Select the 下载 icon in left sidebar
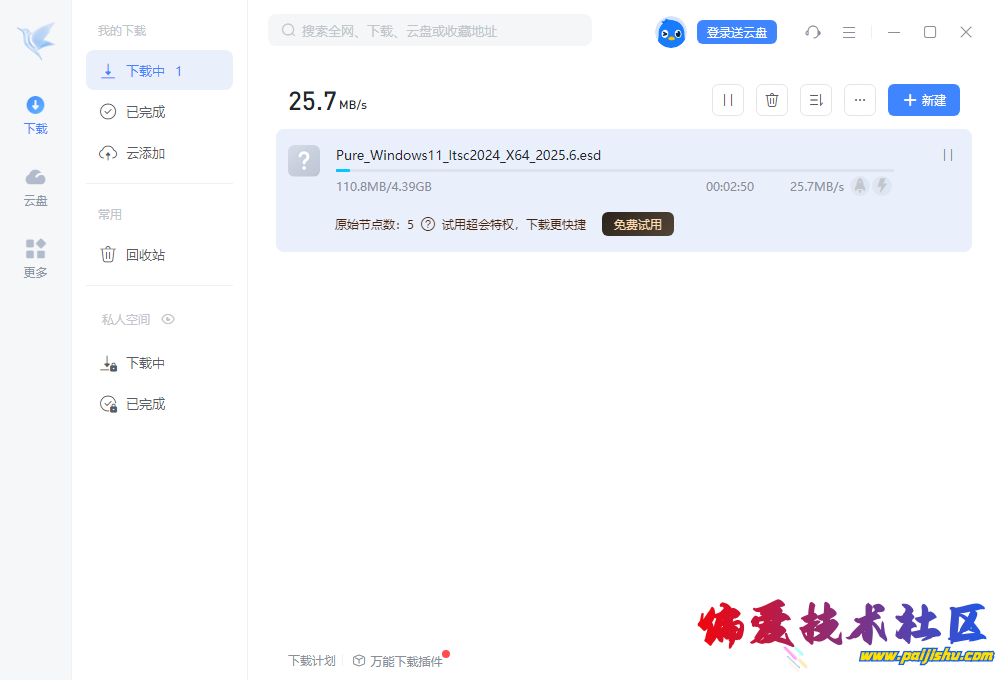Image resolution: width=1000 pixels, height=680 pixels. coord(35,112)
